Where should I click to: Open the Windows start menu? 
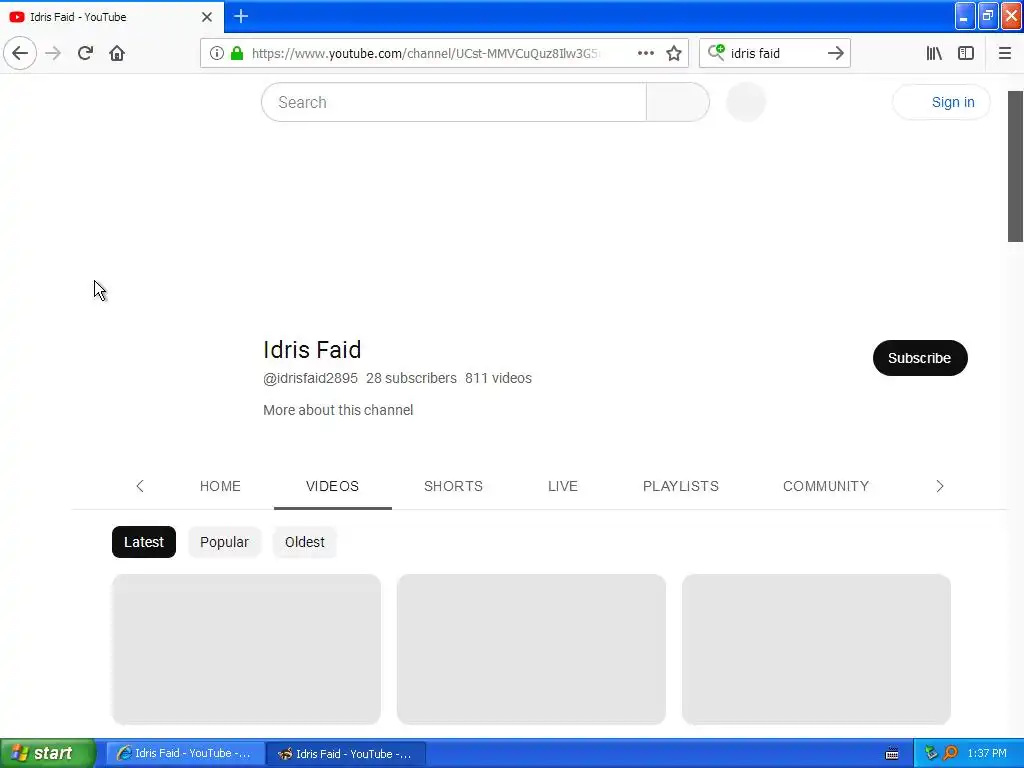(x=47, y=753)
